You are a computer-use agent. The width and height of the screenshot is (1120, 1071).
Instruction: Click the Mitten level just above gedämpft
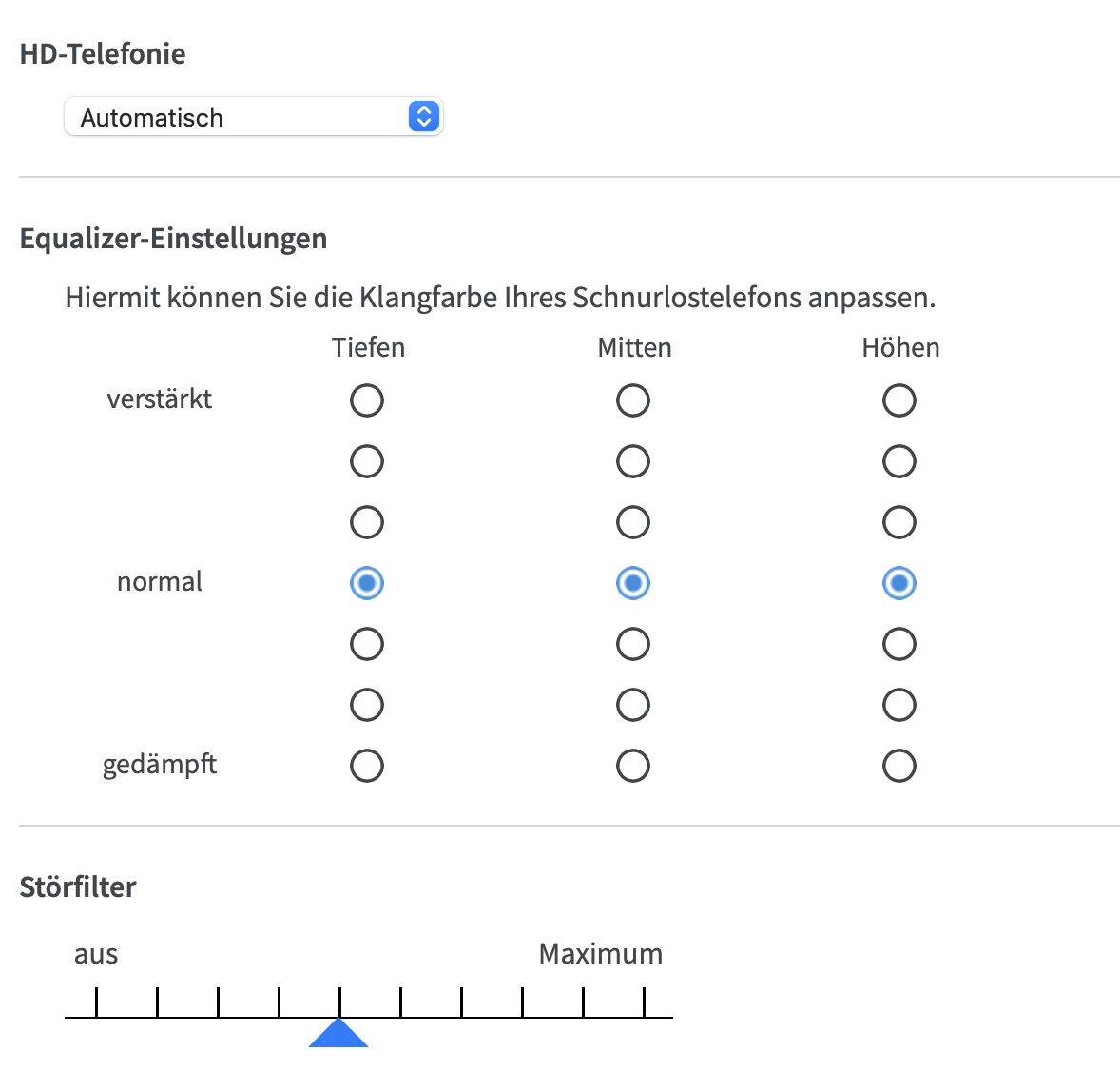[x=633, y=705]
